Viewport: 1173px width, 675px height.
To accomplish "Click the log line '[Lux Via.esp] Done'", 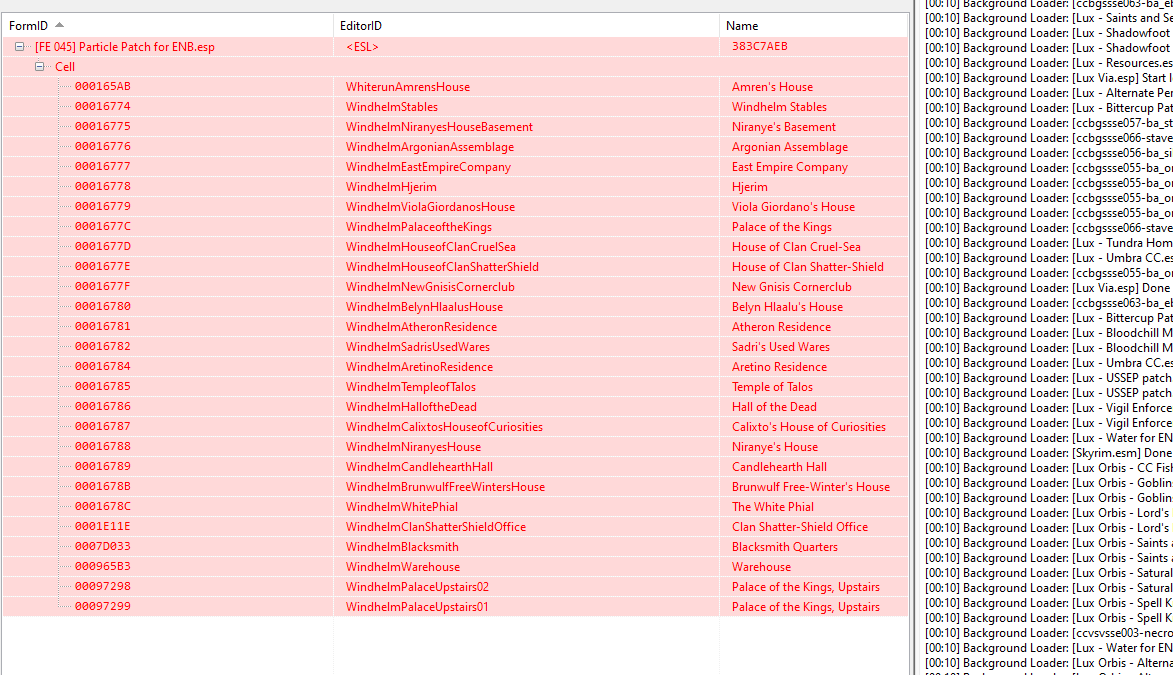I will pos(1048,288).
